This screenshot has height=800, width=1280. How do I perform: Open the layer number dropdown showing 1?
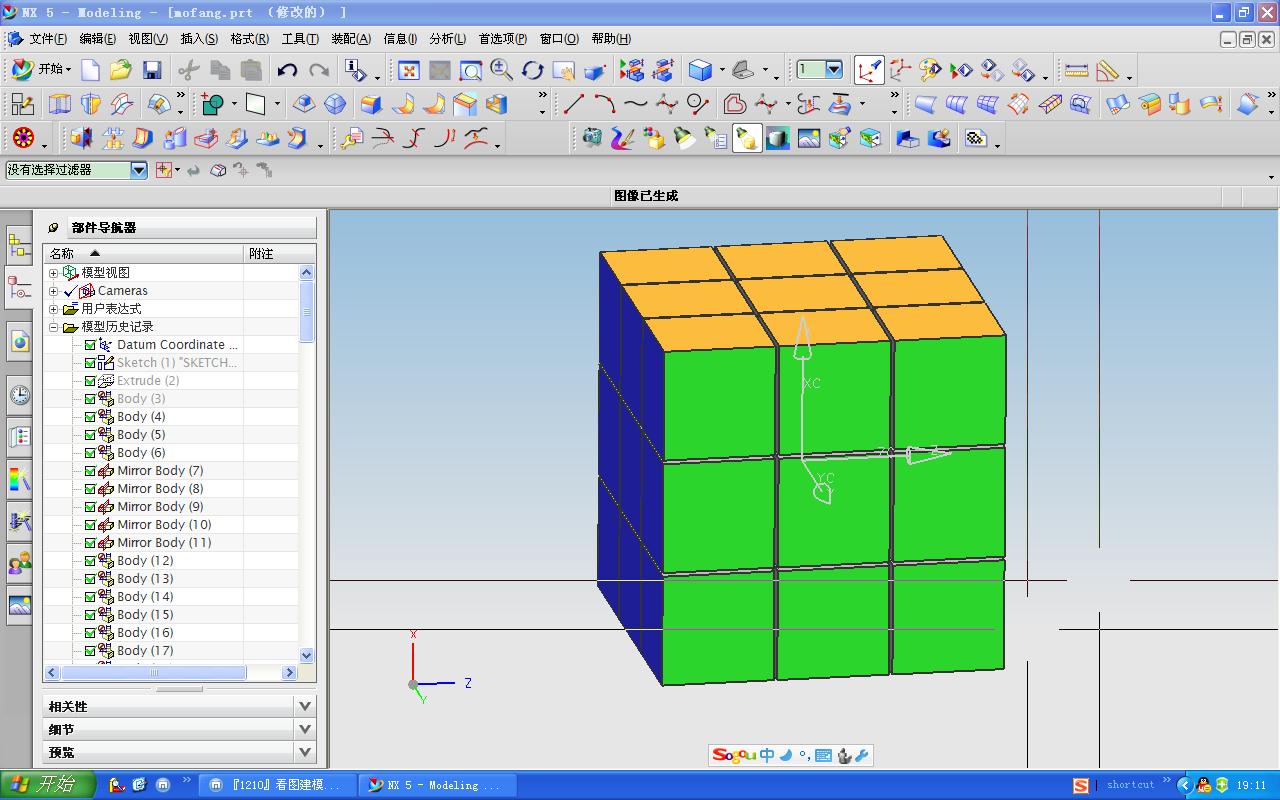pyautogui.click(x=833, y=70)
